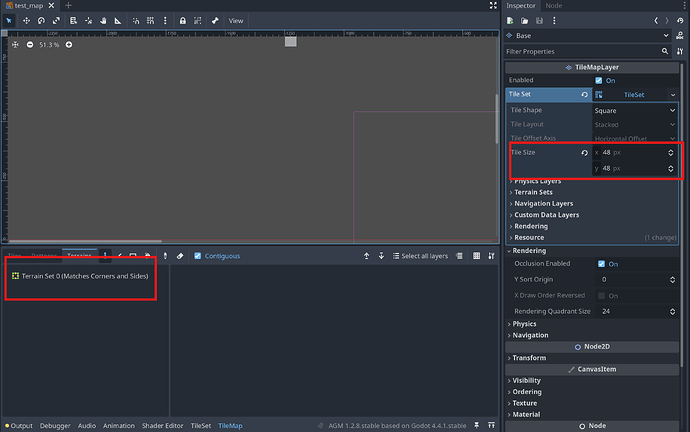The width and height of the screenshot is (690, 432).
Task: Uncheck the Enabled On checkbox
Action: pos(599,81)
